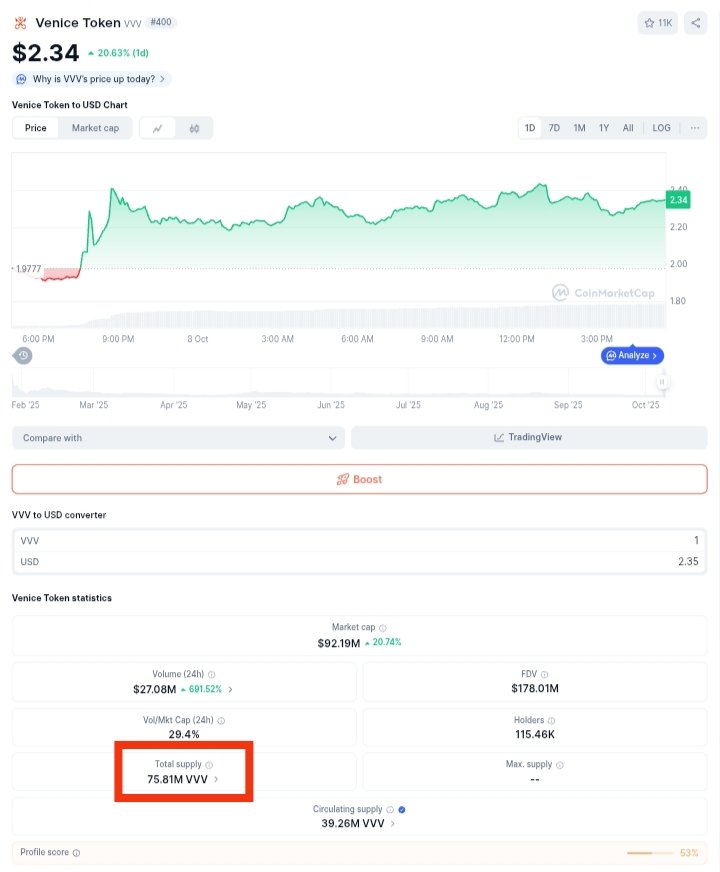Screen dimensions: 720x872
Task: Set chart range to 1D
Action: pos(530,128)
